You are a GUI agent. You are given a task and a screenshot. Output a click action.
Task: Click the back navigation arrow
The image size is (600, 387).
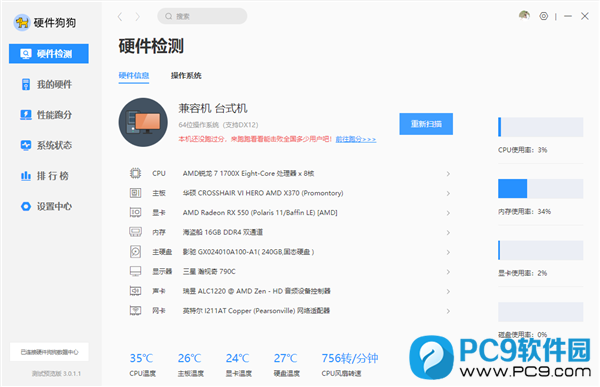[x=120, y=16]
